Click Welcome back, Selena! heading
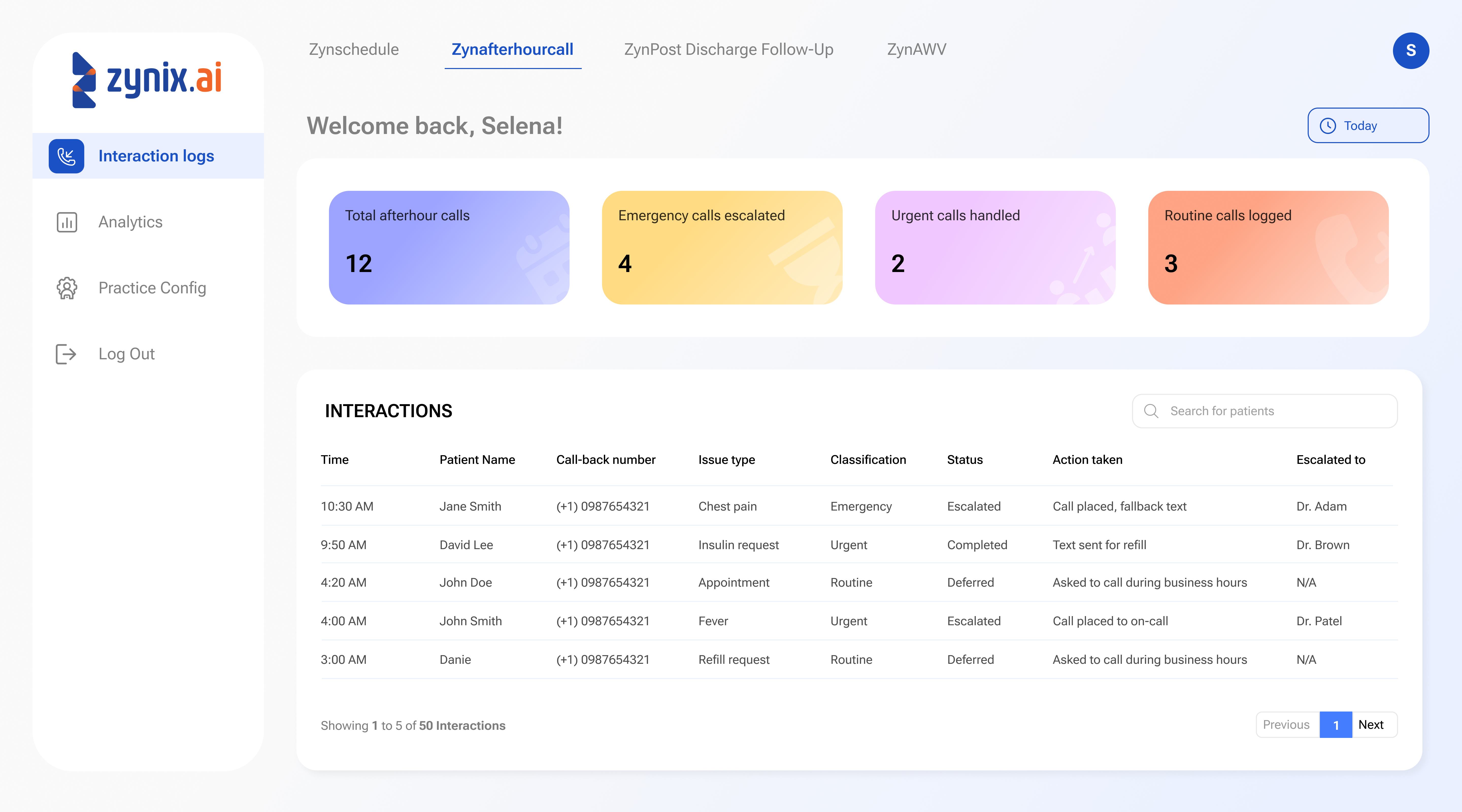Viewport: 1462px width, 812px height. pyautogui.click(x=435, y=126)
